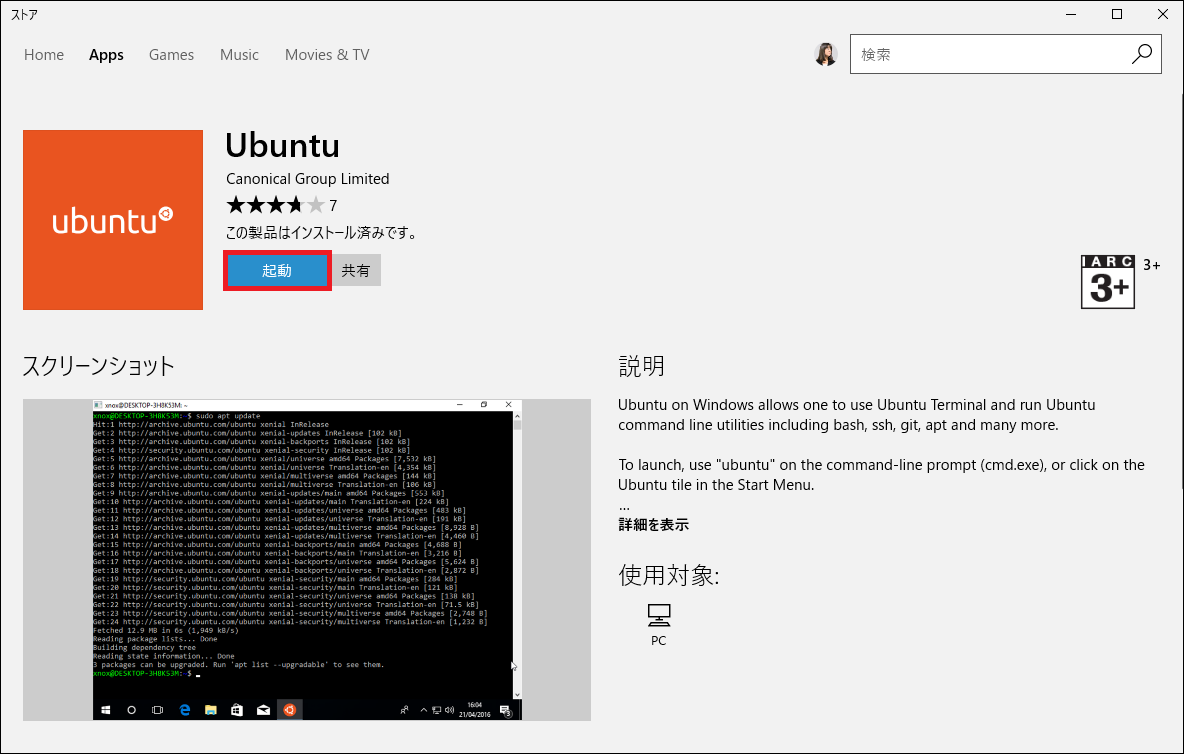This screenshot has height=754, width=1184.
Task: Click the 説明 section heading
Action: tap(641, 366)
